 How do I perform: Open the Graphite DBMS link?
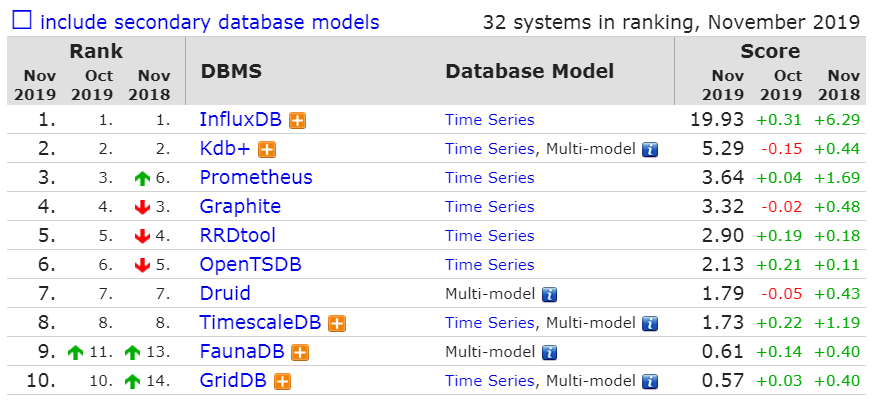(240, 206)
